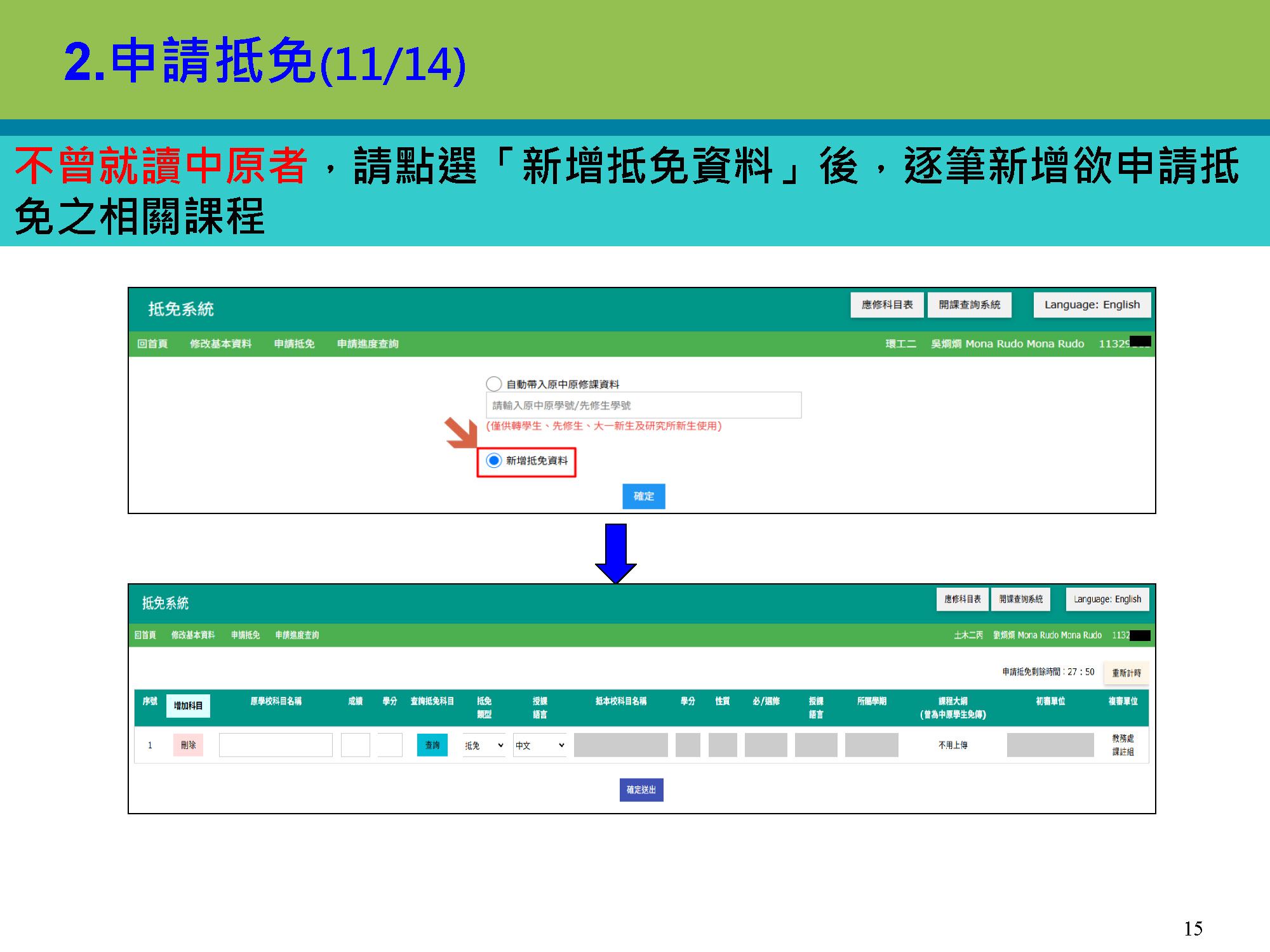Click the 成績 input box in row 1
Screen dimensions: 1270x952
356,745
